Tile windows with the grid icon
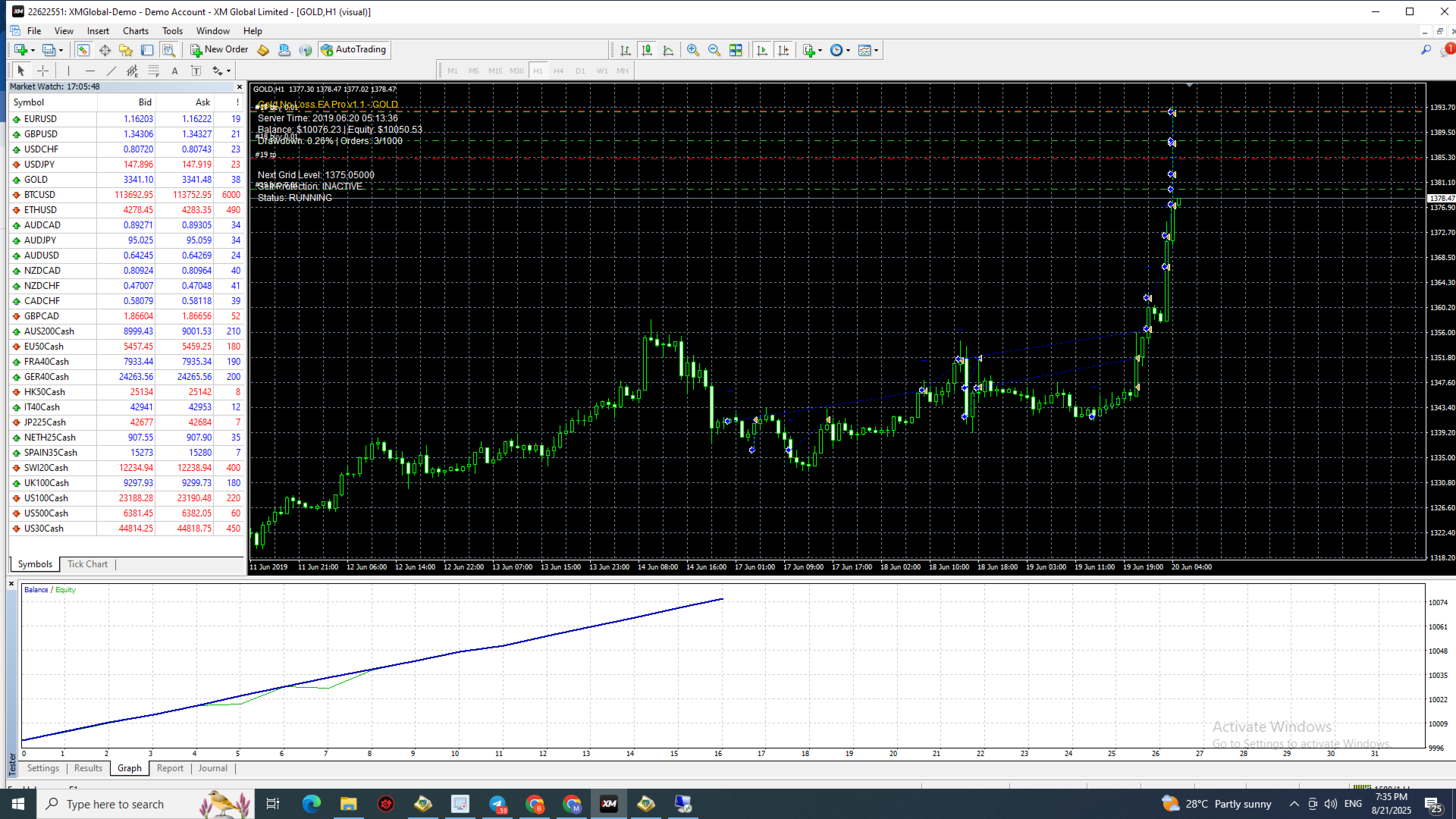This screenshot has height=819, width=1456. click(x=736, y=50)
